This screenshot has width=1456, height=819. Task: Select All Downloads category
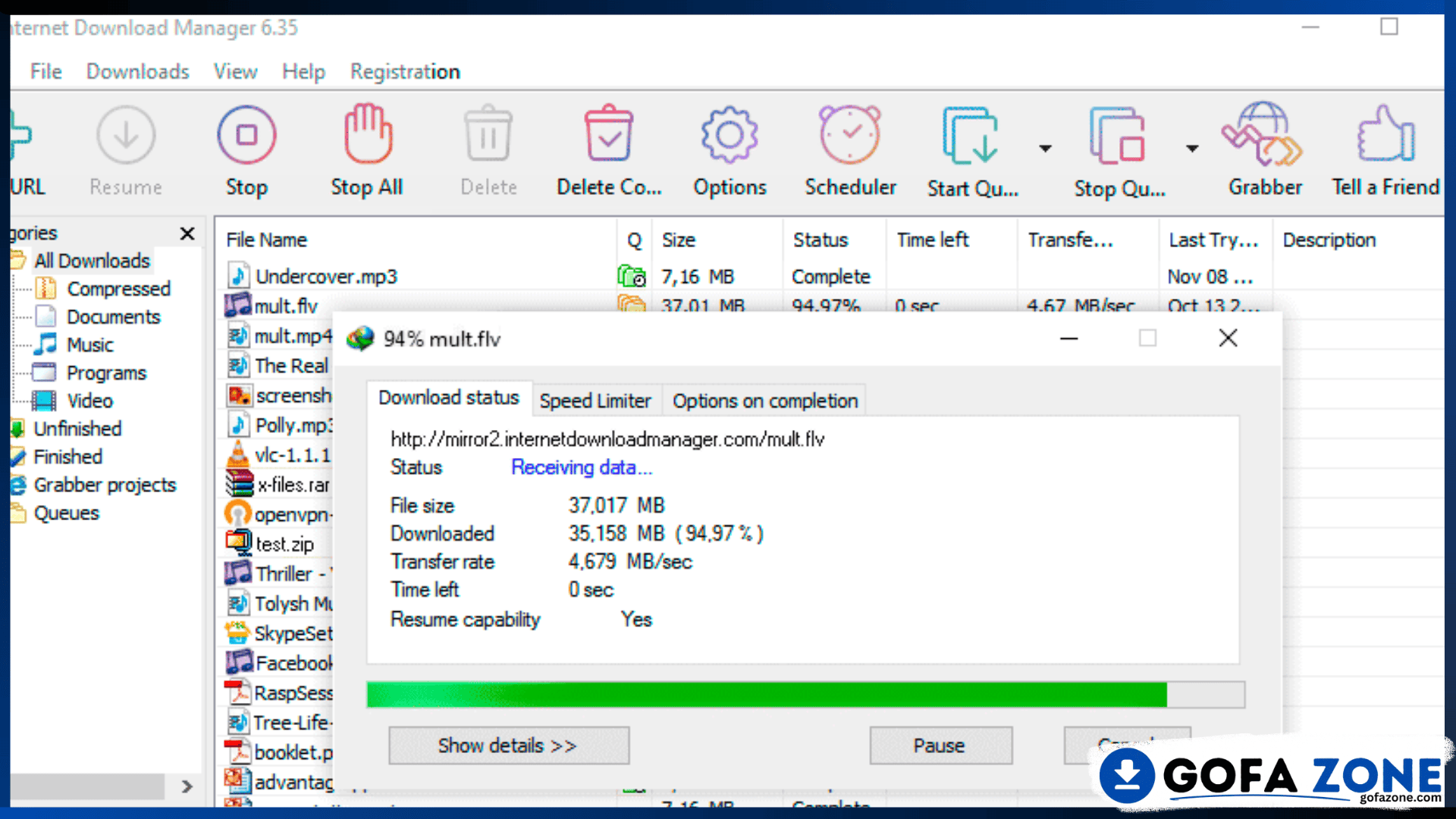point(92,261)
